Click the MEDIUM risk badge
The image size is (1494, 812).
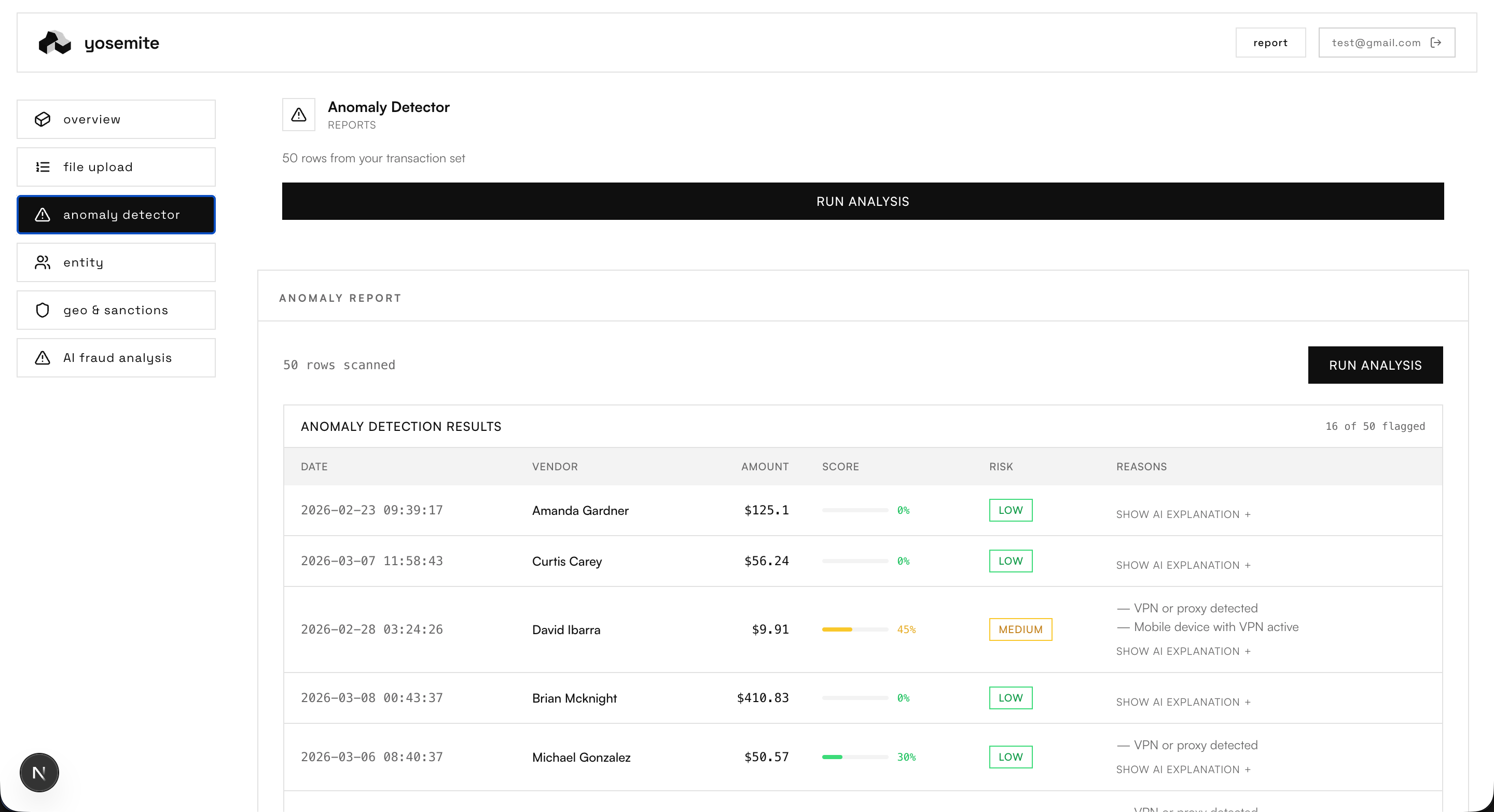tap(1020, 629)
